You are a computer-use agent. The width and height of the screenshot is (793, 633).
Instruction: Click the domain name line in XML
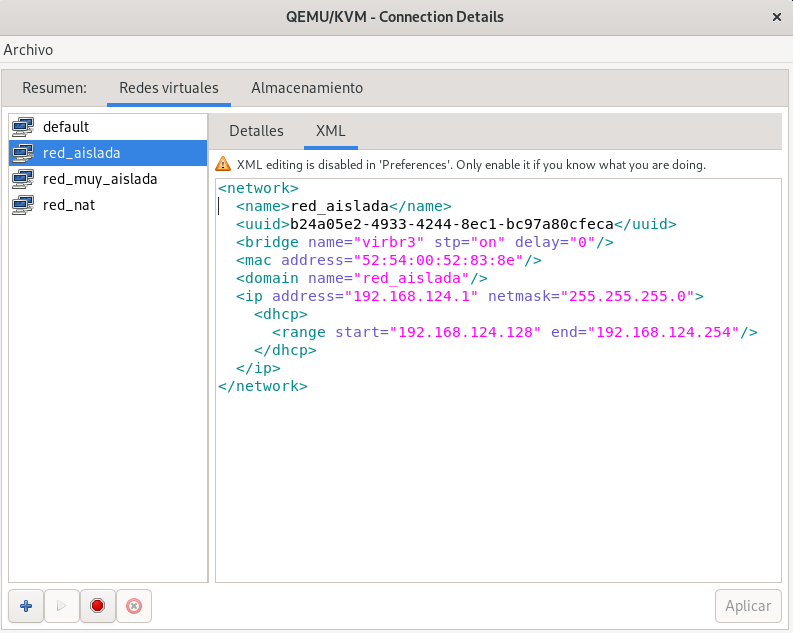click(x=362, y=278)
